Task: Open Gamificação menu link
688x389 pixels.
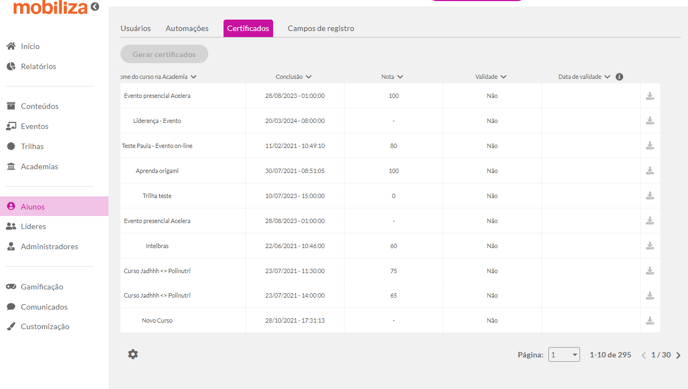Action: pyautogui.click(x=42, y=286)
